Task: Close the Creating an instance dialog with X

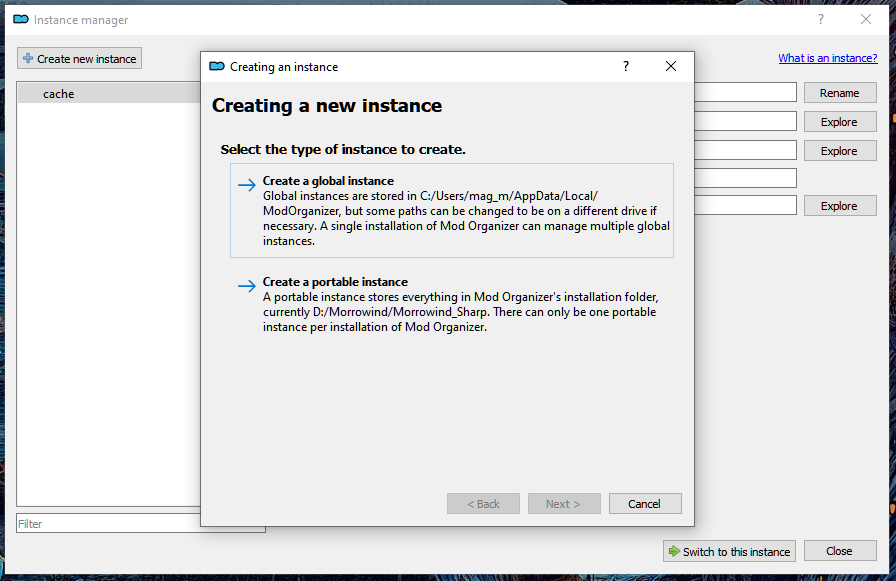Action: click(671, 67)
